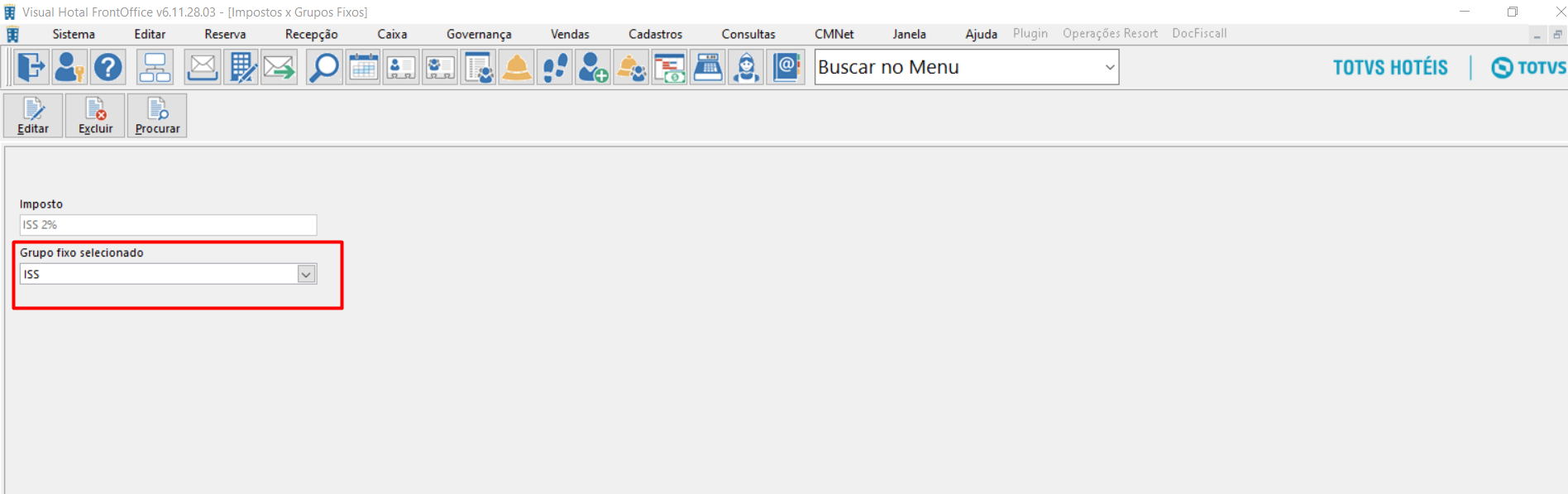
Task: Open help question mark icon
Action: point(108,67)
